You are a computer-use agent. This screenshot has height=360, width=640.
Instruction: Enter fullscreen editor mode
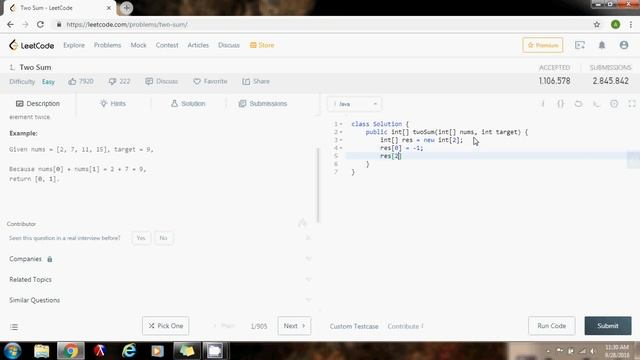[x=632, y=104]
